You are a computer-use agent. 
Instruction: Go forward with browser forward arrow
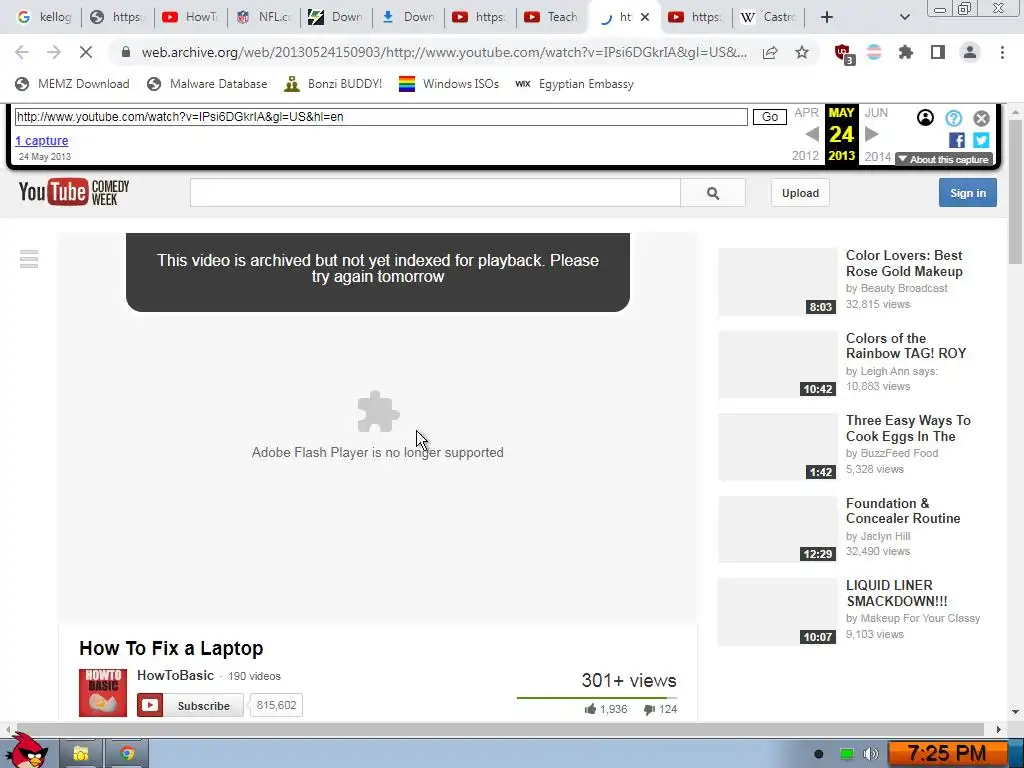(x=54, y=52)
